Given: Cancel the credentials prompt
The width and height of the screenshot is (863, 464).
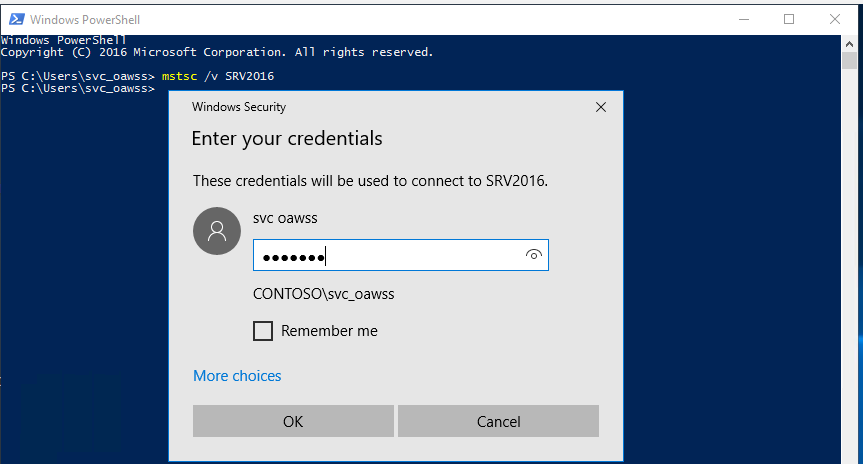Looking at the screenshot, I should click(x=498, y=421).
